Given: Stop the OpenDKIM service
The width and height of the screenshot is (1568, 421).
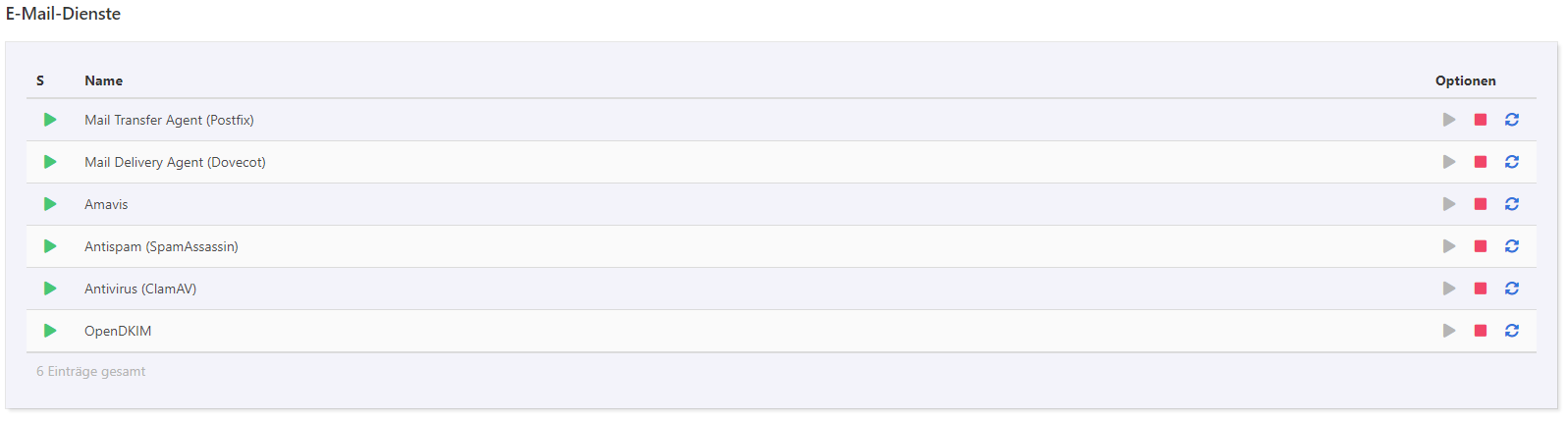Looking at the screenshot, I should click(1481, 331).
